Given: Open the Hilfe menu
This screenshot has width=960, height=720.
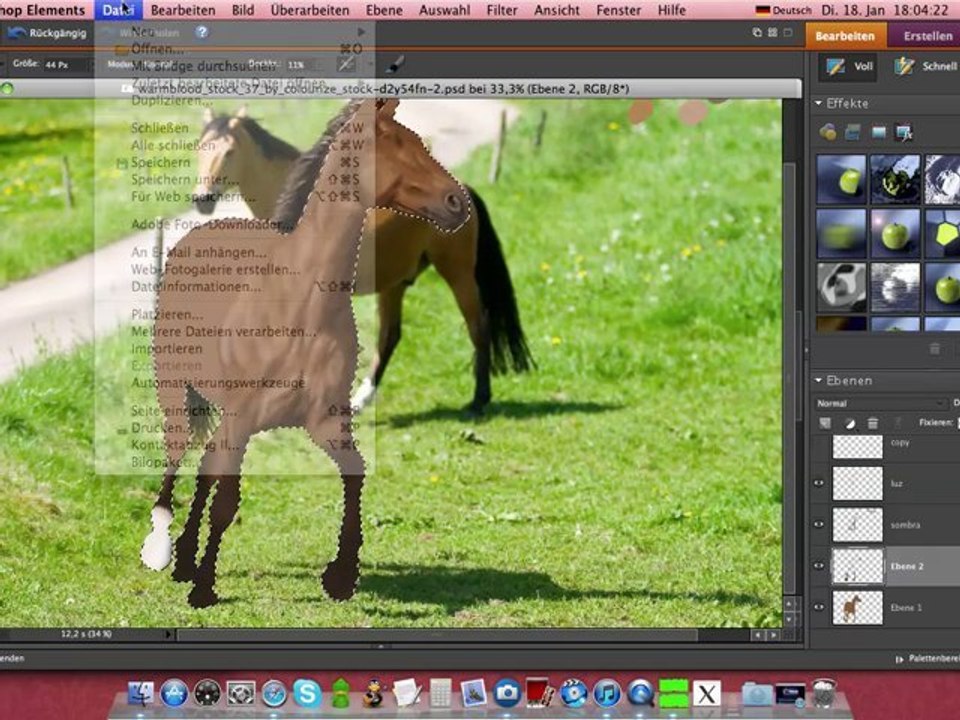Looking at the screenshot, I should 672,10.
